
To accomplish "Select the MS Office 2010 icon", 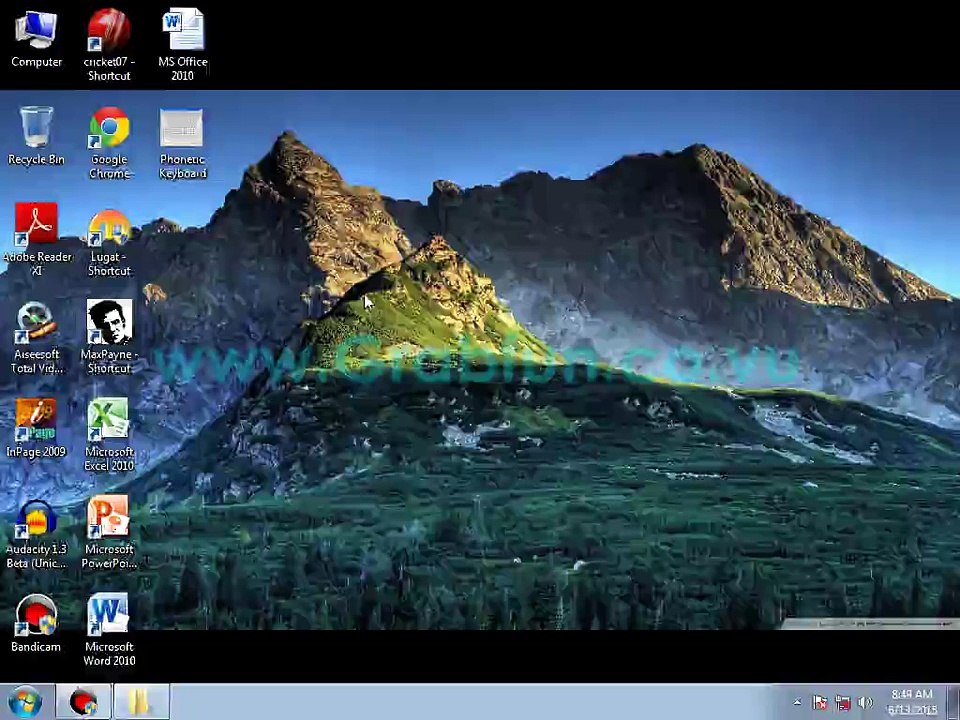I will click(x=182, y=45).
